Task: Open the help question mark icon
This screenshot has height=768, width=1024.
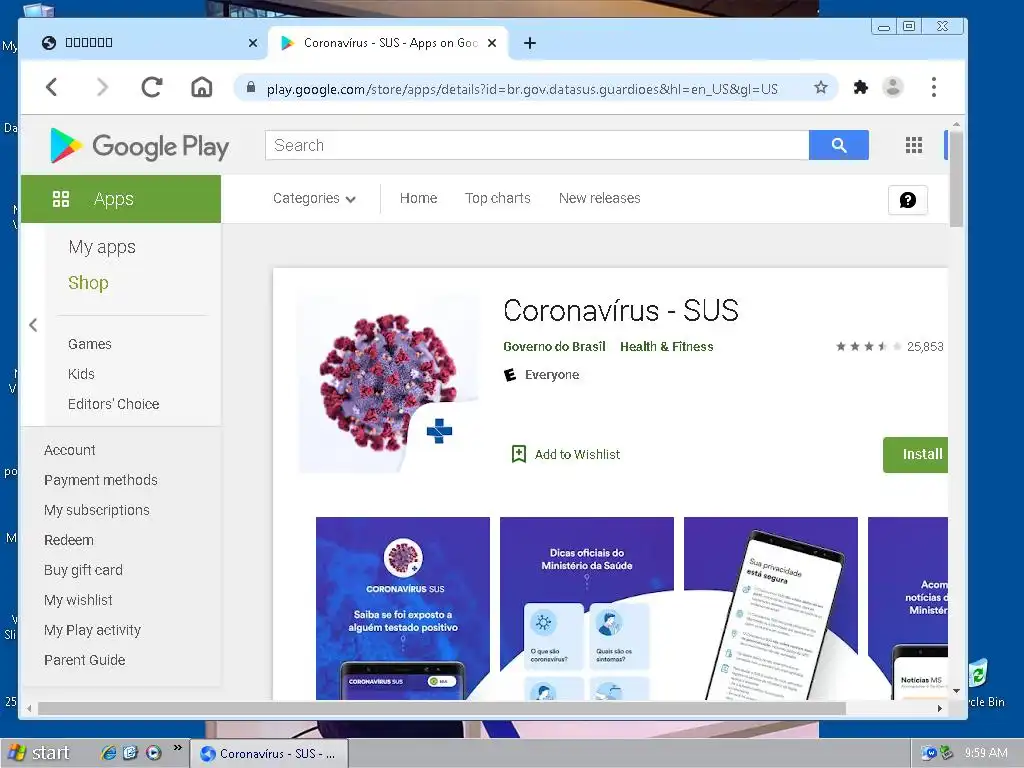Action: pyautogui.click(x=908, y=200)
